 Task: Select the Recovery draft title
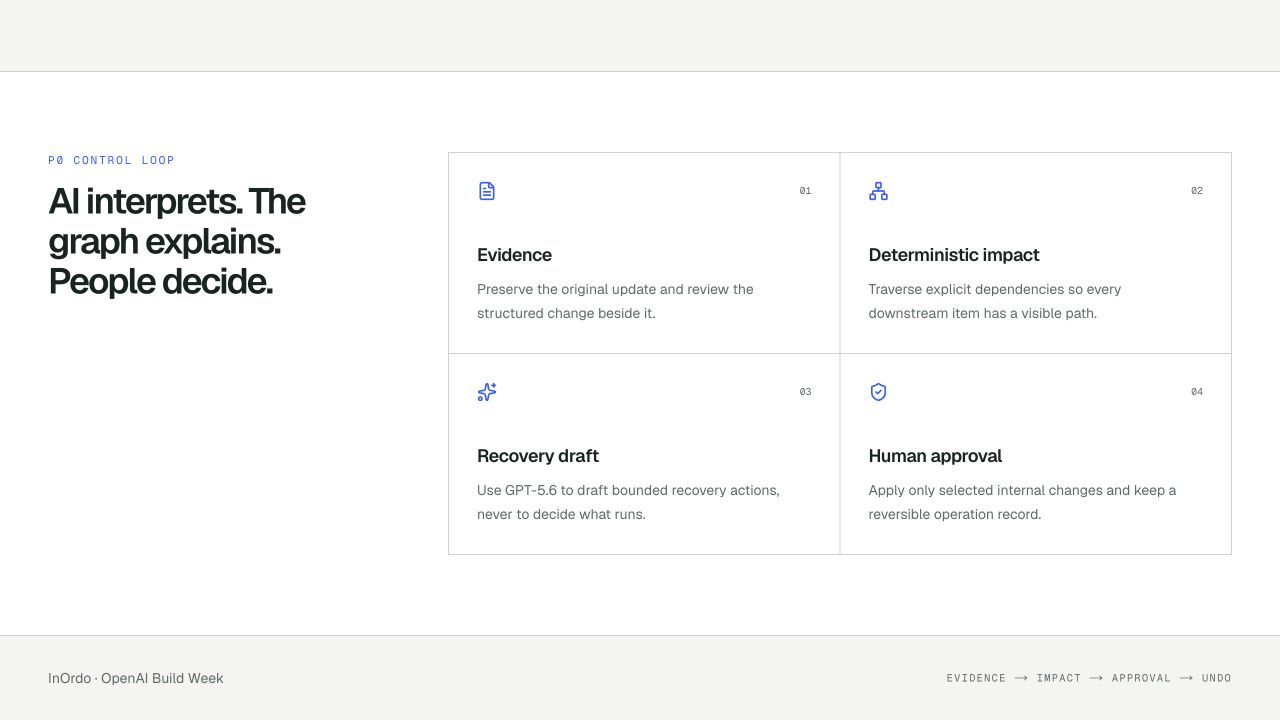(538, 456)
